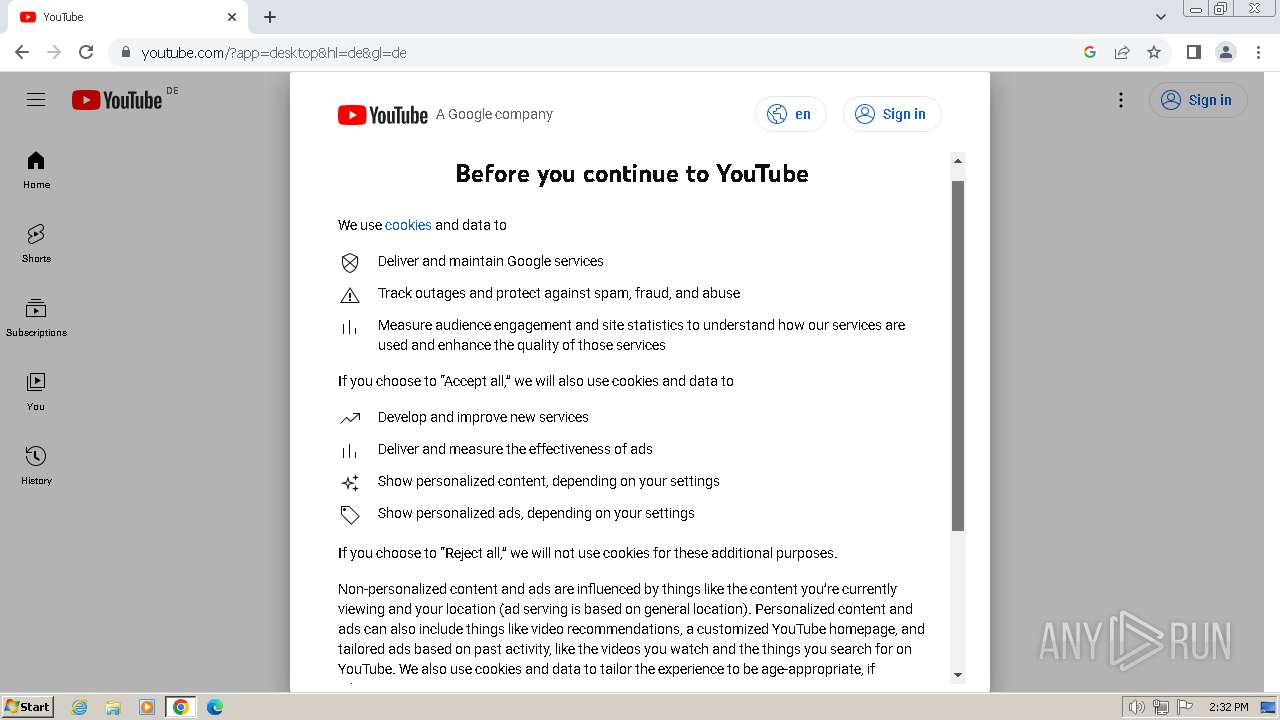This screenshot has width=1280, height=720.
Task: Click 'Track outages and protect against spam' line
Action: pos(559,293)
